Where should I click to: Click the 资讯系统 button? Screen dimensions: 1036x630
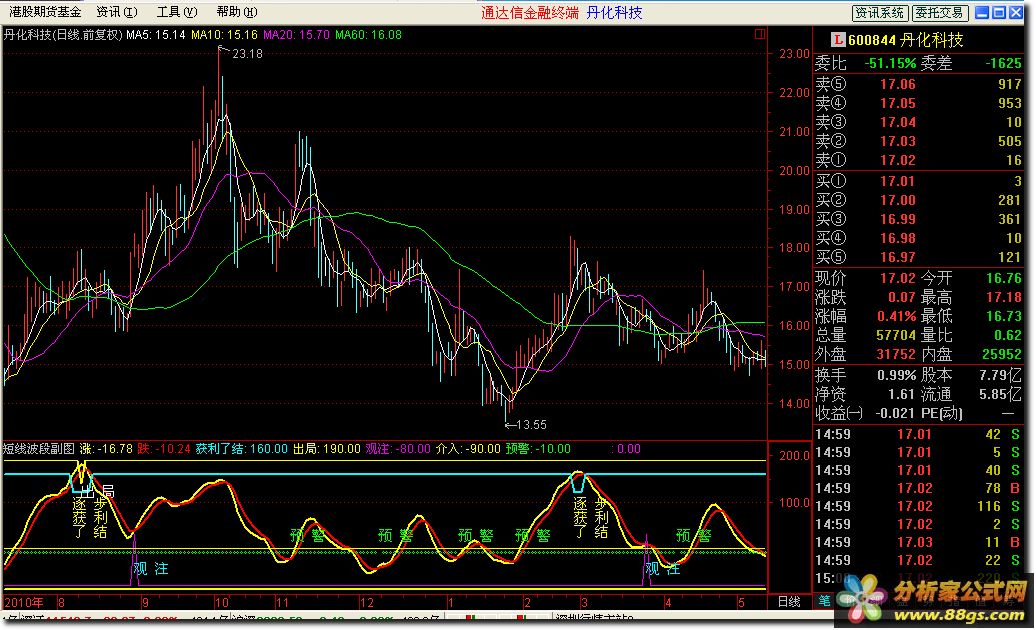[x=879, y=13]
